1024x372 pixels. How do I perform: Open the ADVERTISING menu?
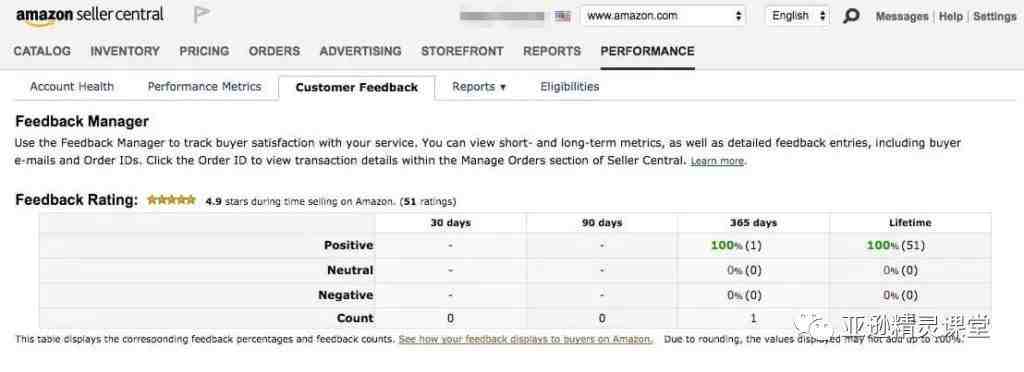360,51
